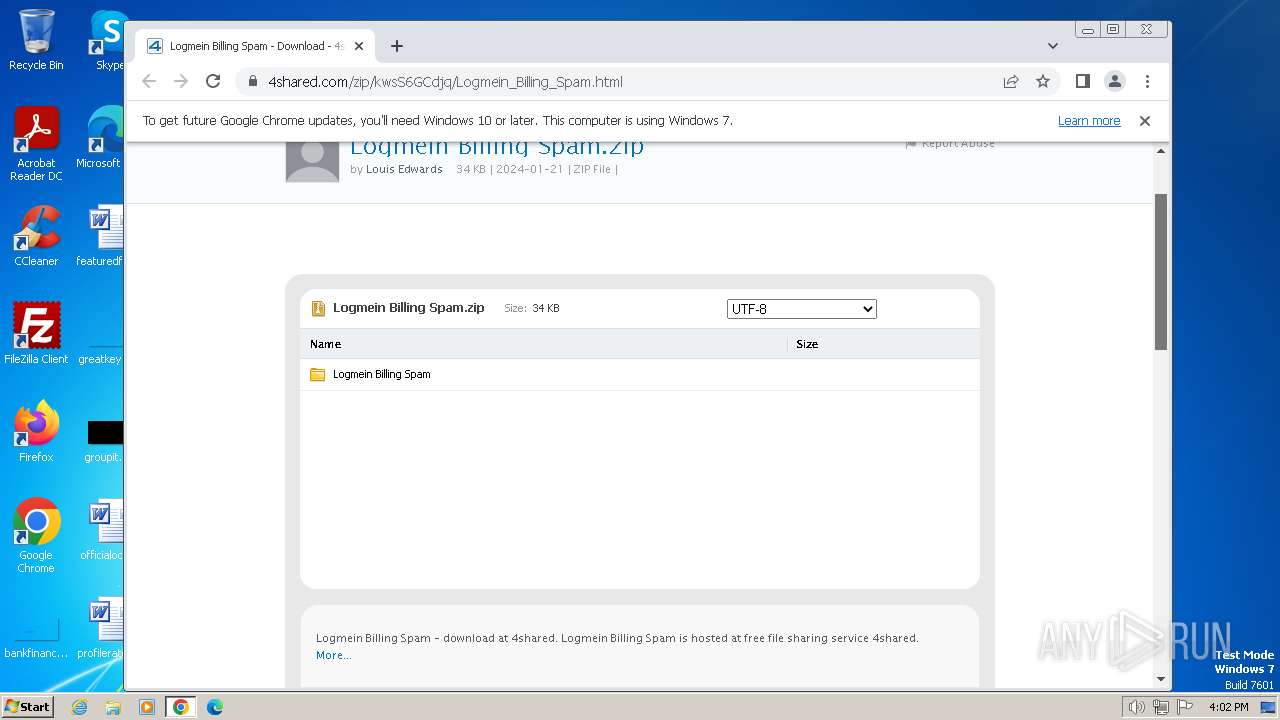The image size is (1280, 720).
Task: Open a new tab with the plus icon
Action: 397,46
